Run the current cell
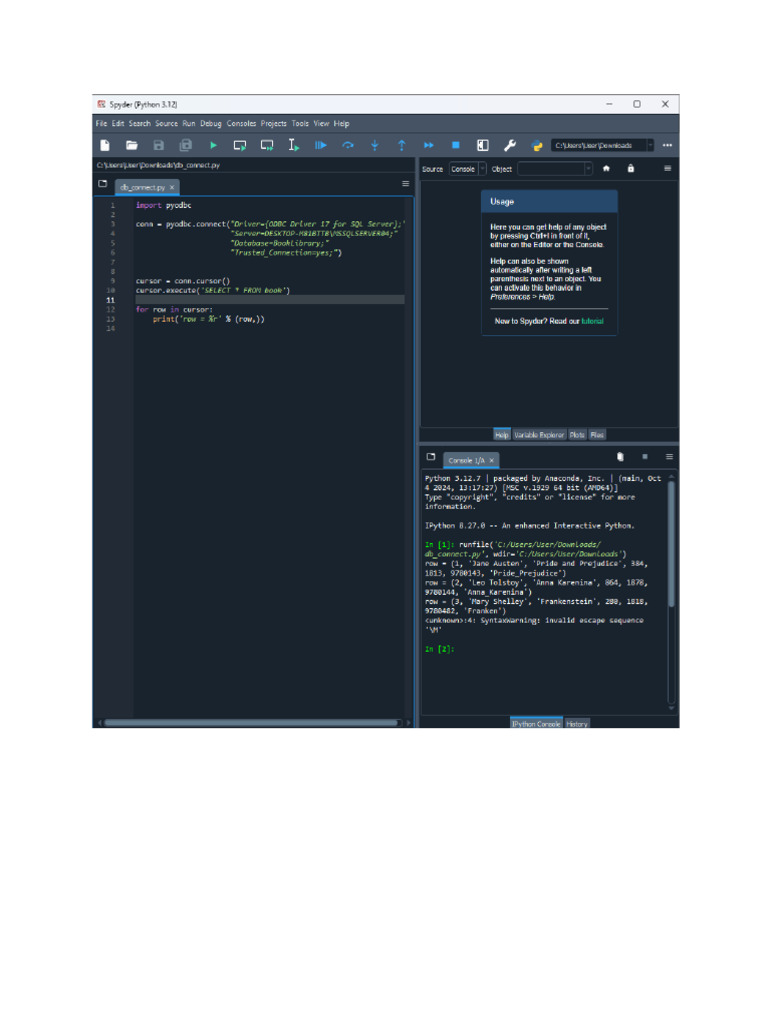This screenshot has height=1024, width=768. 240,145
